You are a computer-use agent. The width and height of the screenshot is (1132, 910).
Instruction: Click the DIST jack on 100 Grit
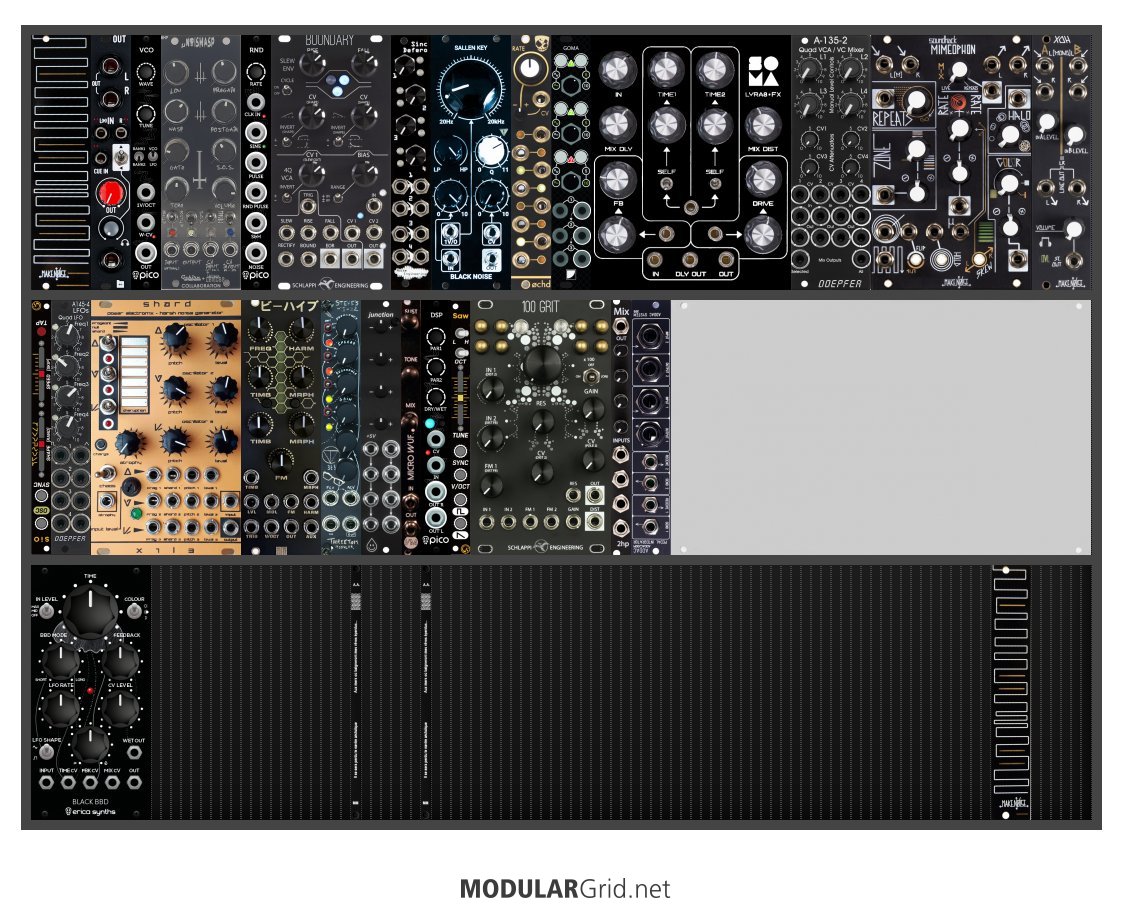pos(595,521)
